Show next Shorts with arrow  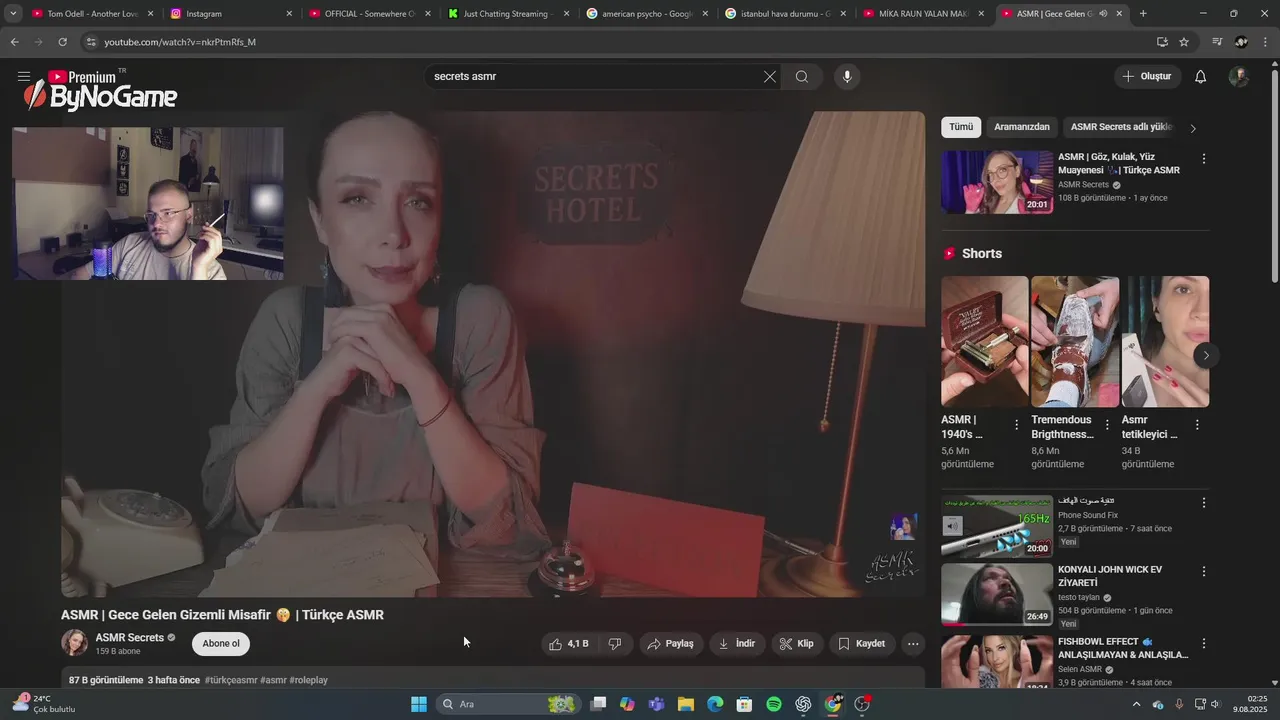(x=1206, y=355)
